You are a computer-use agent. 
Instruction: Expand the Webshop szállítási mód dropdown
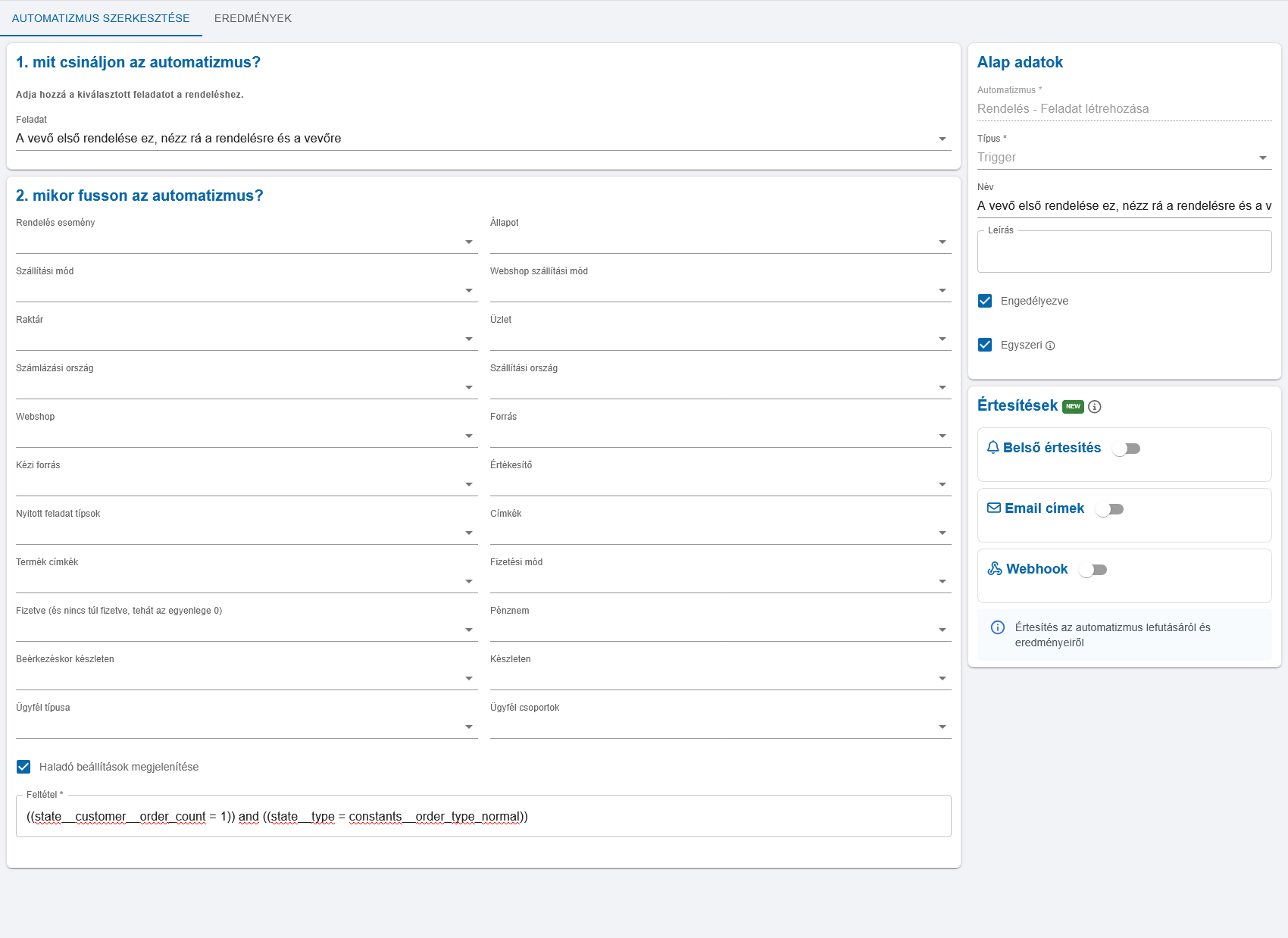tap(721, 290)
